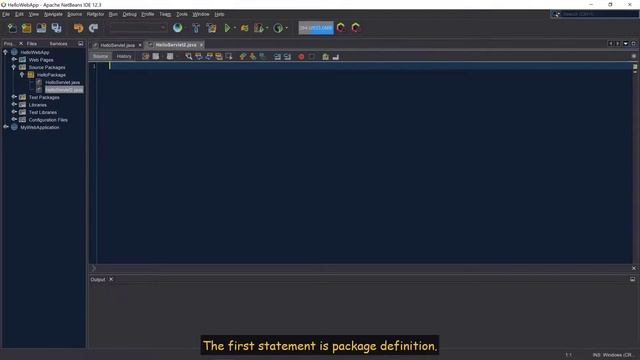Select the highlighted HelloServlet2.java tree item
The image size is (640, 360).
point(64,90)
